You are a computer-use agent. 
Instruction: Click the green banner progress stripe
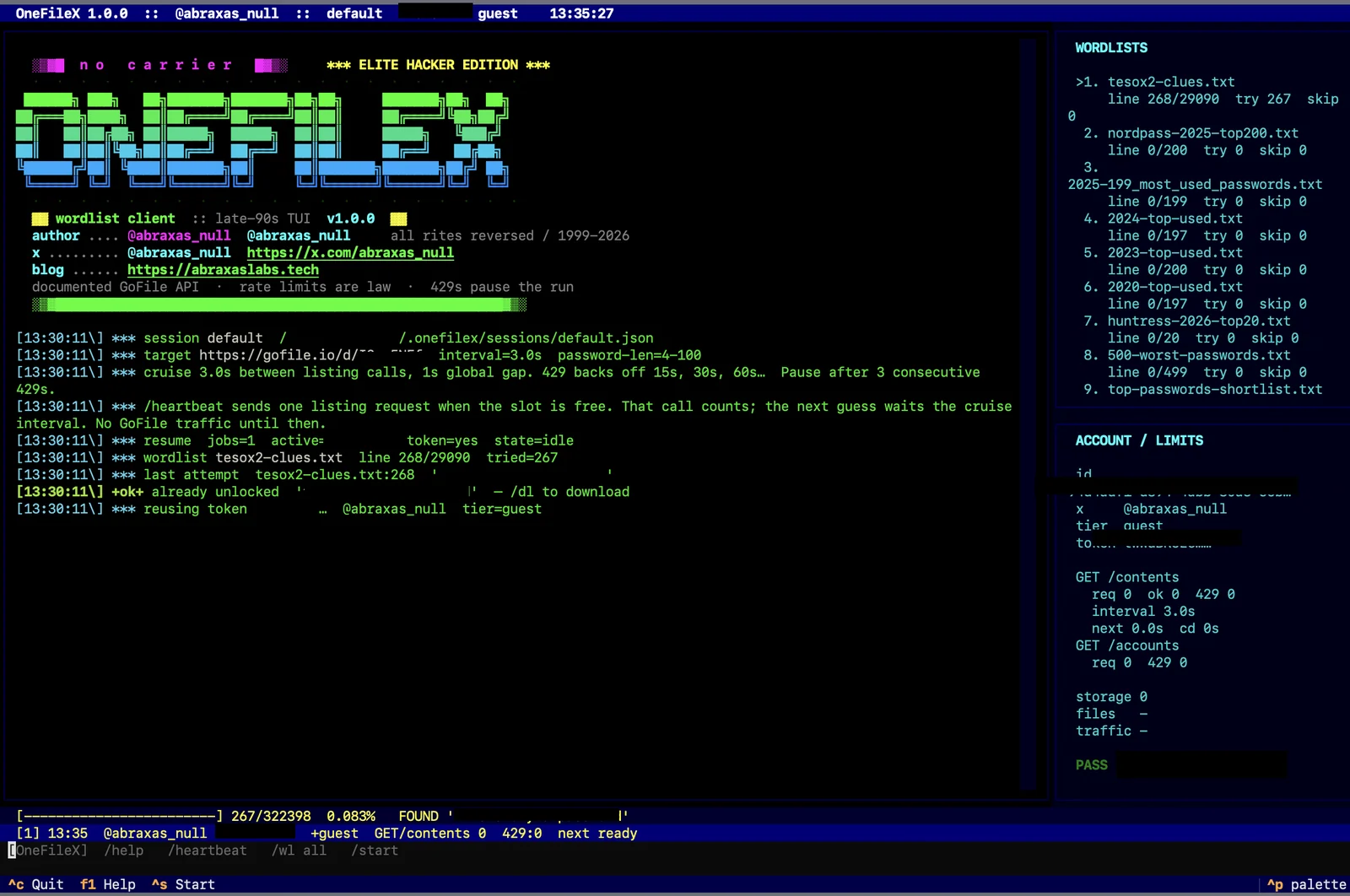point(278,305)
